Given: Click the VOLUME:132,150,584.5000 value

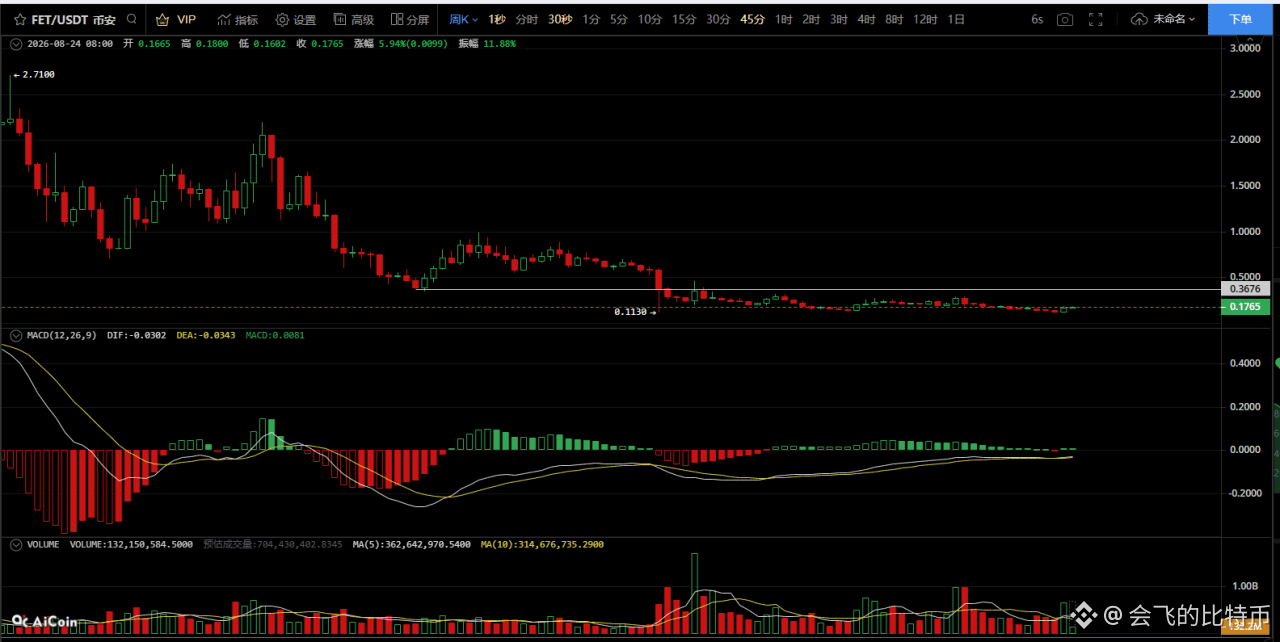Looking at the screenshot, I should point(131,545).
